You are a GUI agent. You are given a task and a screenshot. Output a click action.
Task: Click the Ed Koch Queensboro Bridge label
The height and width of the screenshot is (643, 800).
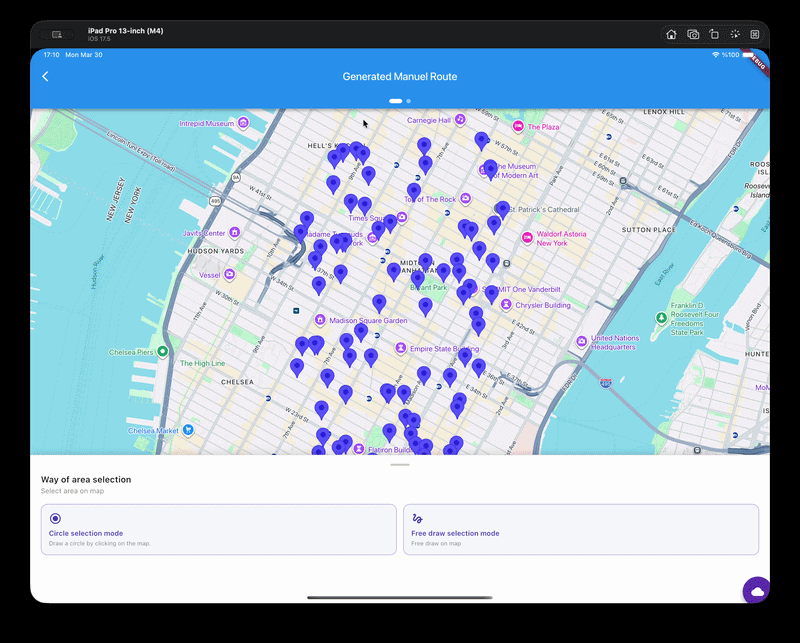pos(721,240)
